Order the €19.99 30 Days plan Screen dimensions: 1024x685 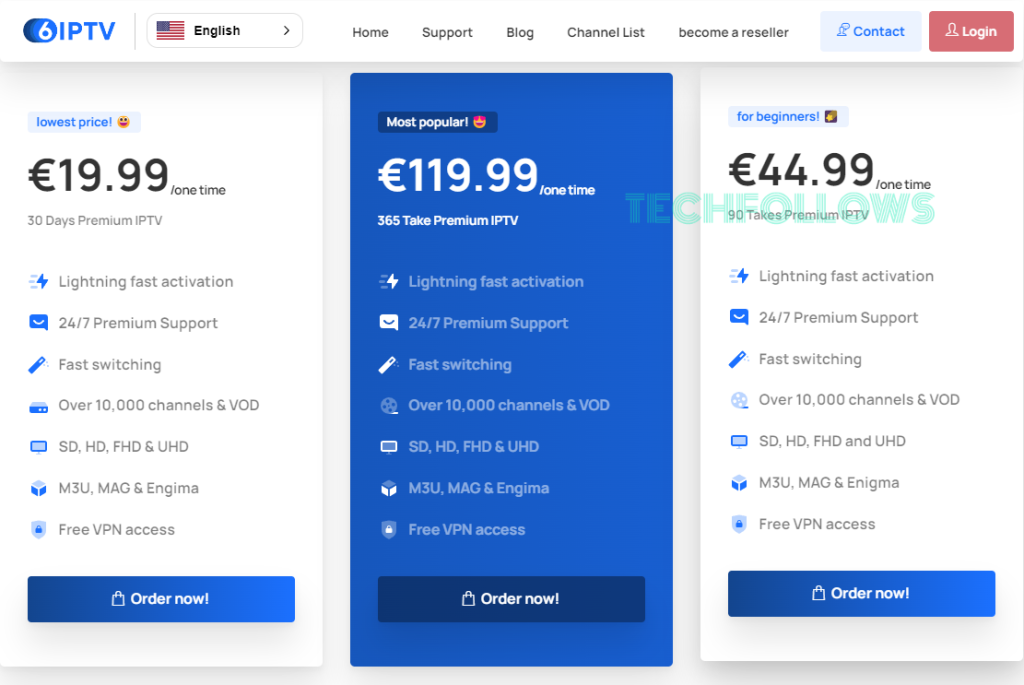tap(161, 599)
